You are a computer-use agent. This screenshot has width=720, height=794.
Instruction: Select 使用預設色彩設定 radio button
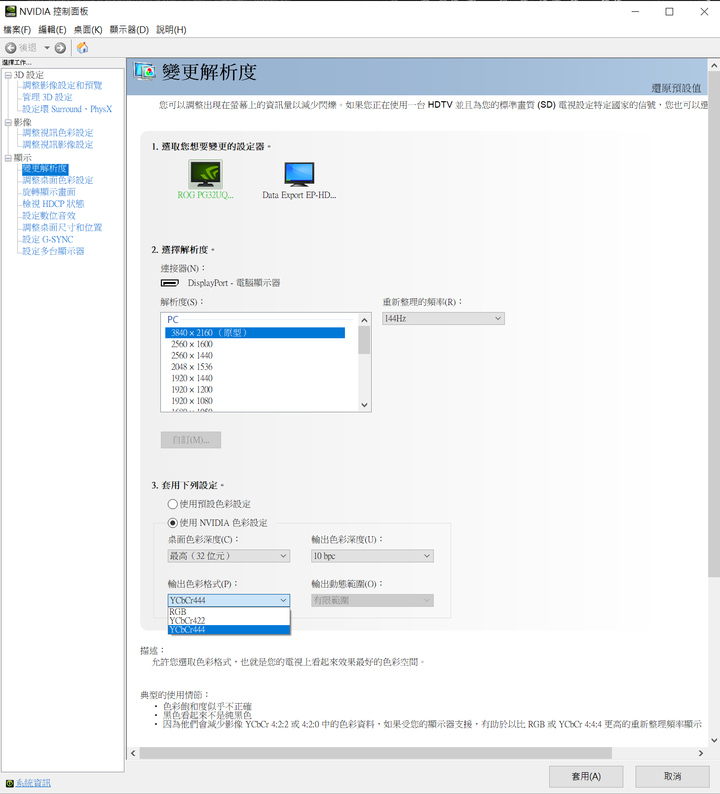pyautogui.click(x=173, y=504)
